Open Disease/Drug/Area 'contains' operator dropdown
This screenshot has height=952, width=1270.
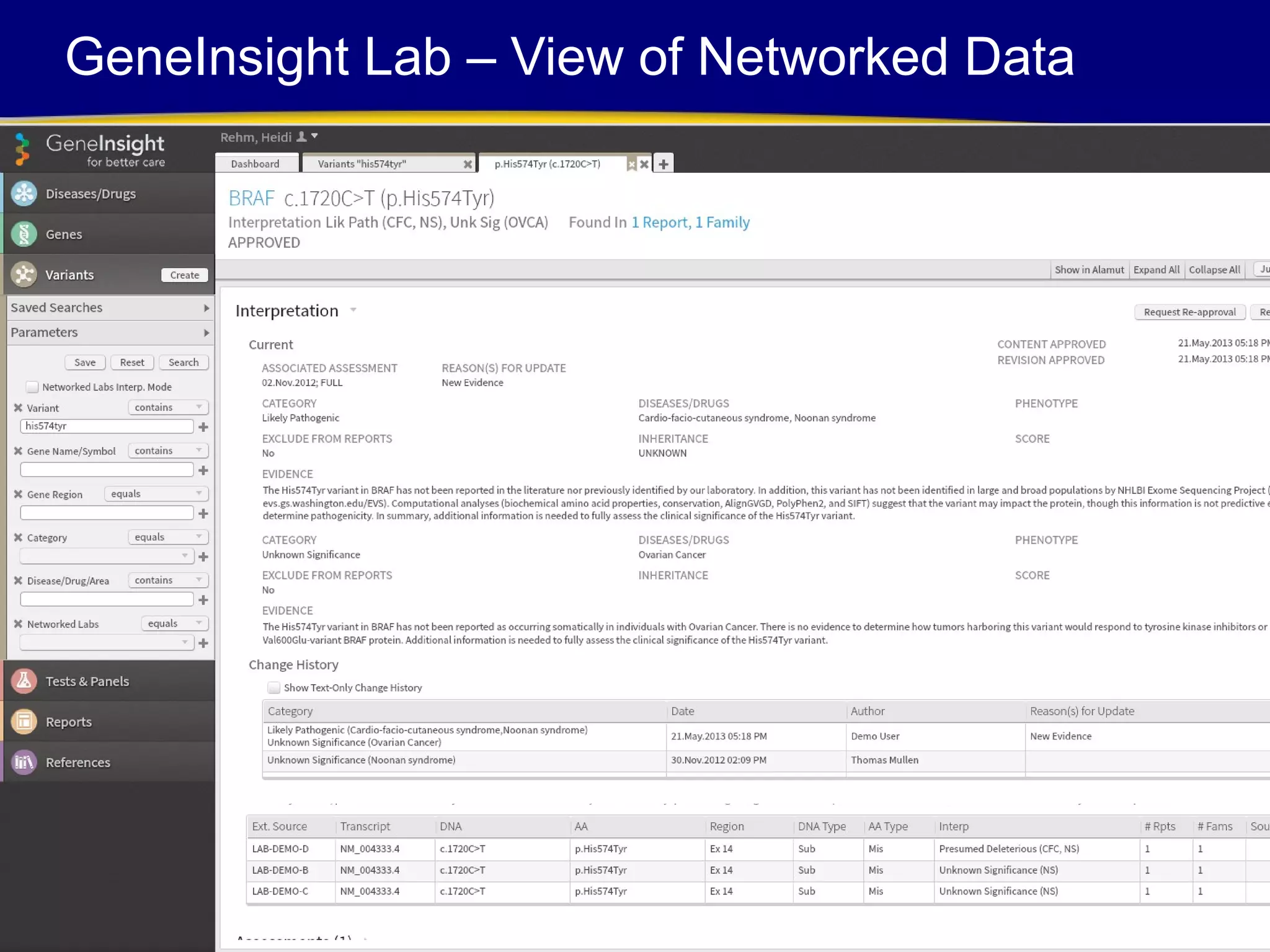pyautogui.click(x=168, y=580)
